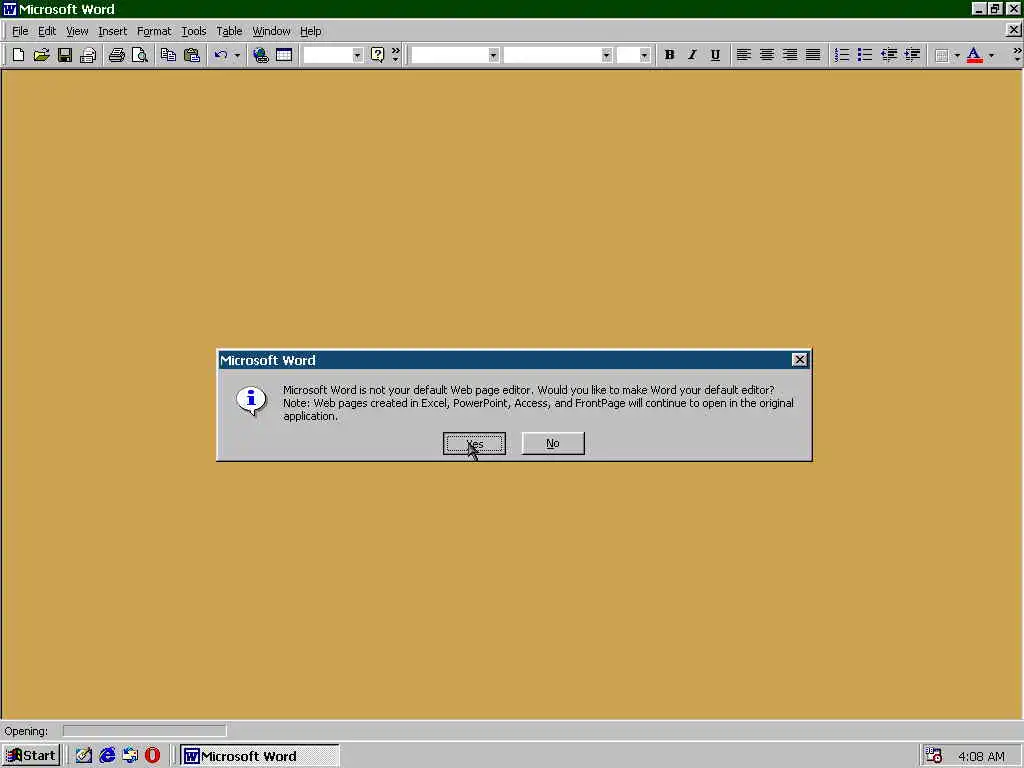Justify the text
1024x768 pixels.
[813, 55]
